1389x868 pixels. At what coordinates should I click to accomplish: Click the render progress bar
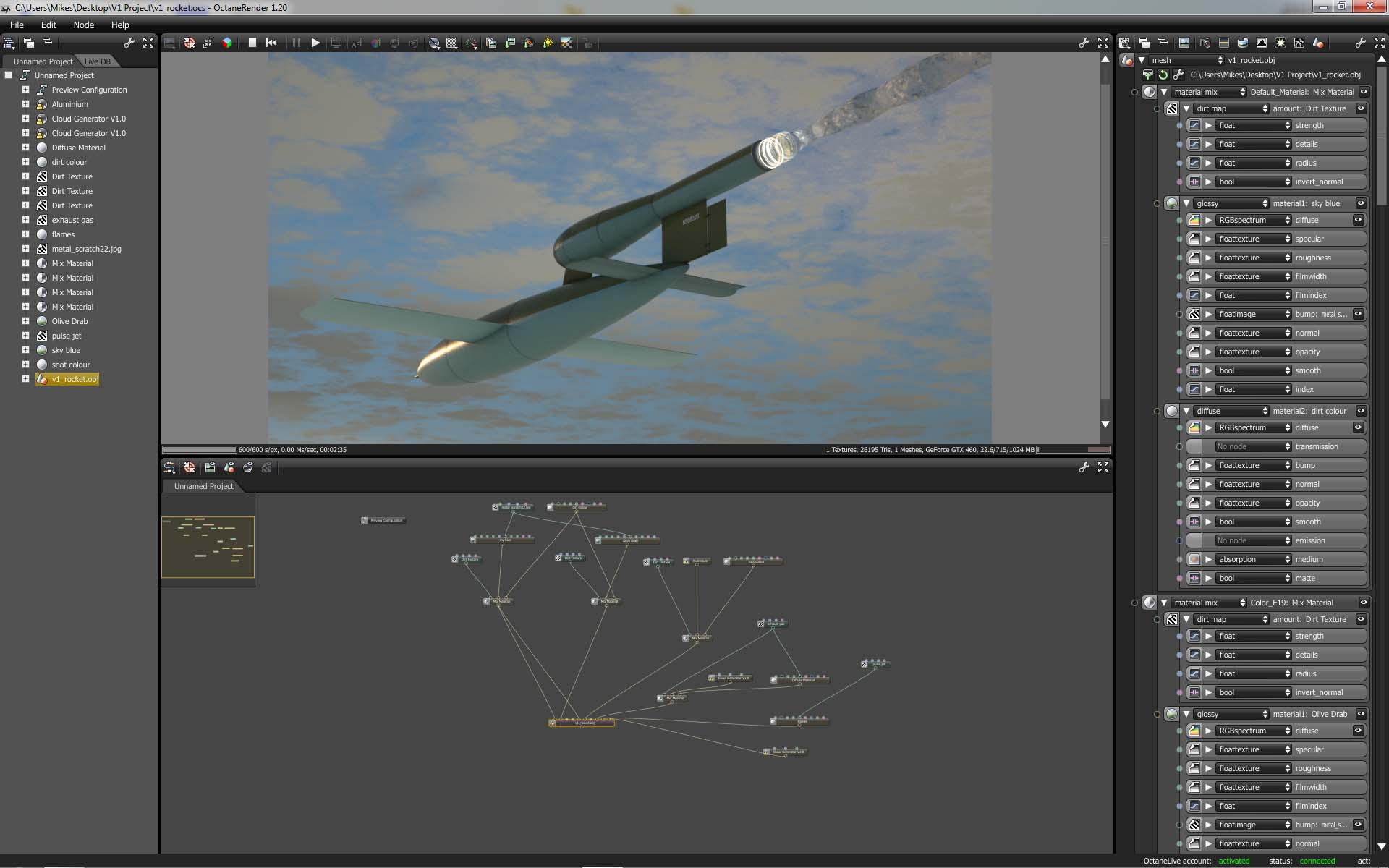point(200,449)
